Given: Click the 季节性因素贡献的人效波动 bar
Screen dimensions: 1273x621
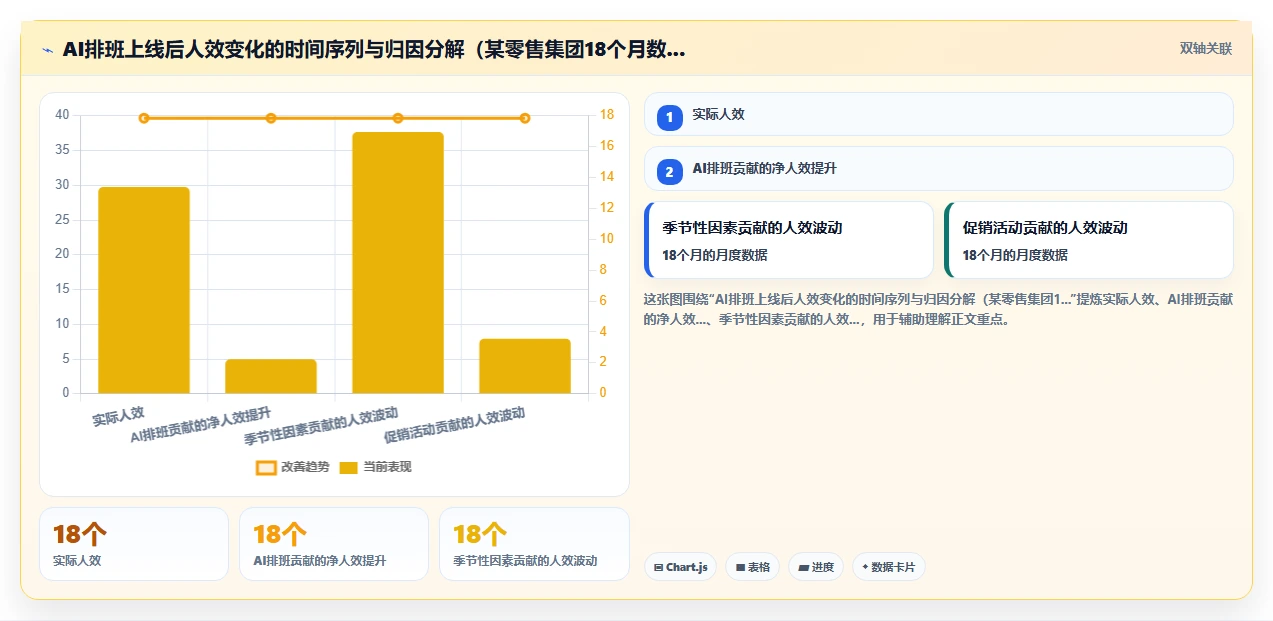Looking at the screenshot, I should coord(398,262).
